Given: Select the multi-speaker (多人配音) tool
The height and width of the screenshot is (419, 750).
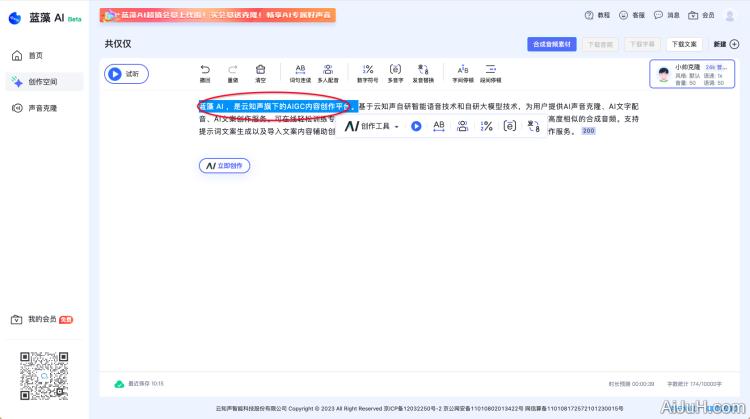Looking at the screenshot, I should pos(328,72).
